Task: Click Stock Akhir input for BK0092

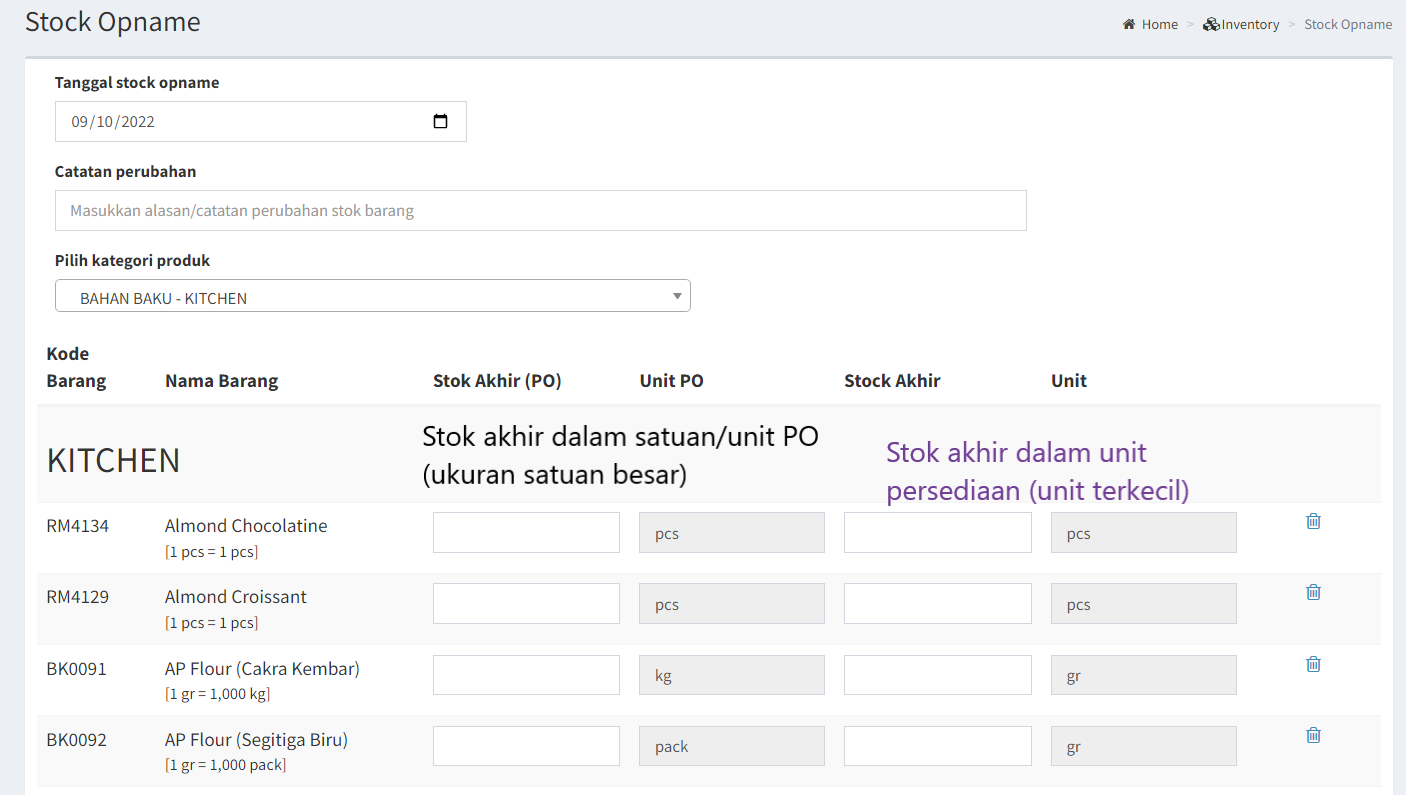Action: [x=937, y=746]
